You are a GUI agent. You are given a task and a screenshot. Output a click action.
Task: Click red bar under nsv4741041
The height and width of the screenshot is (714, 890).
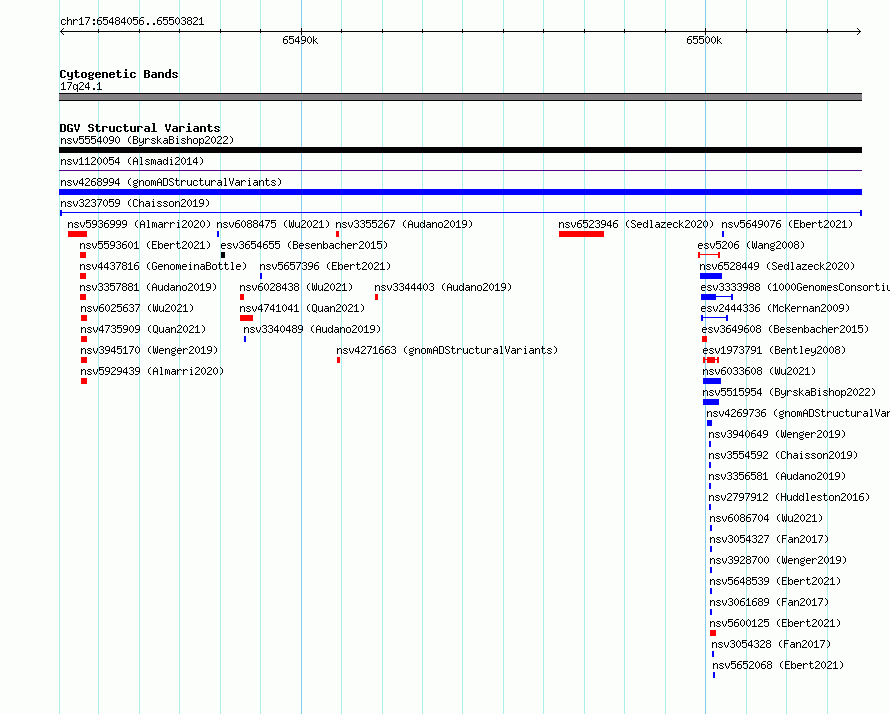246,318
